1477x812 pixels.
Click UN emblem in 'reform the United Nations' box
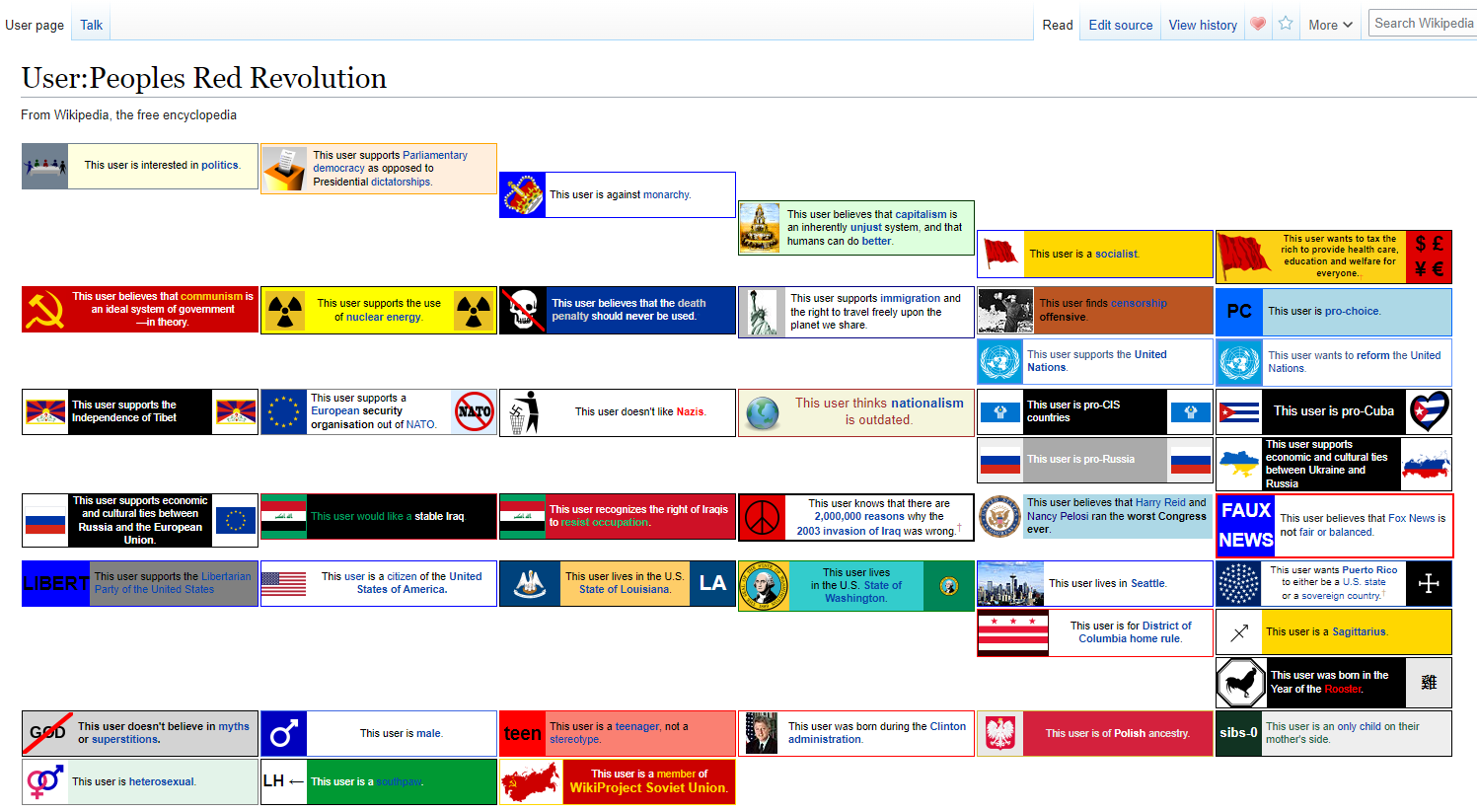(1238, 362)
